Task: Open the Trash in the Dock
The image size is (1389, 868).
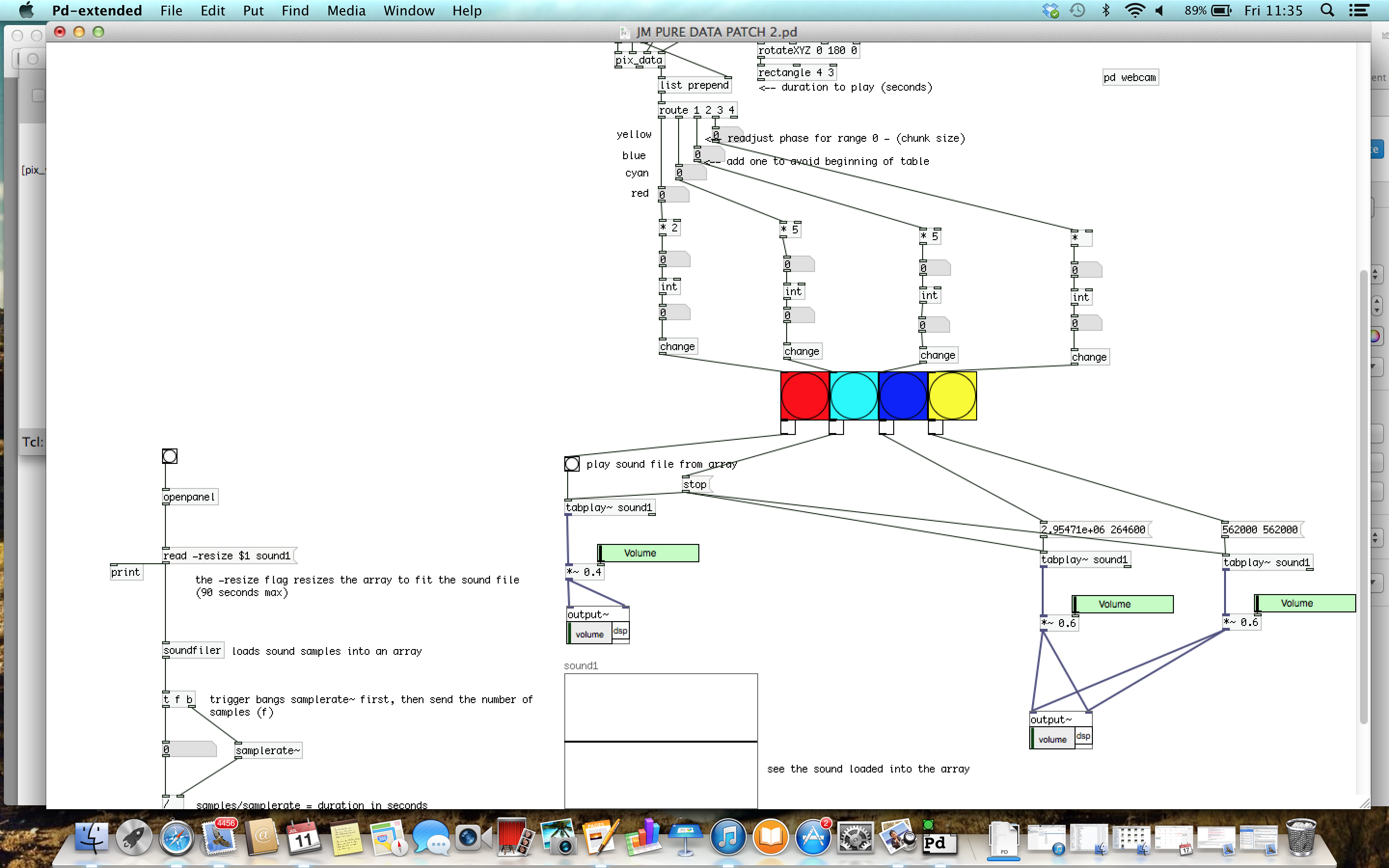Action: point(1301,838)
